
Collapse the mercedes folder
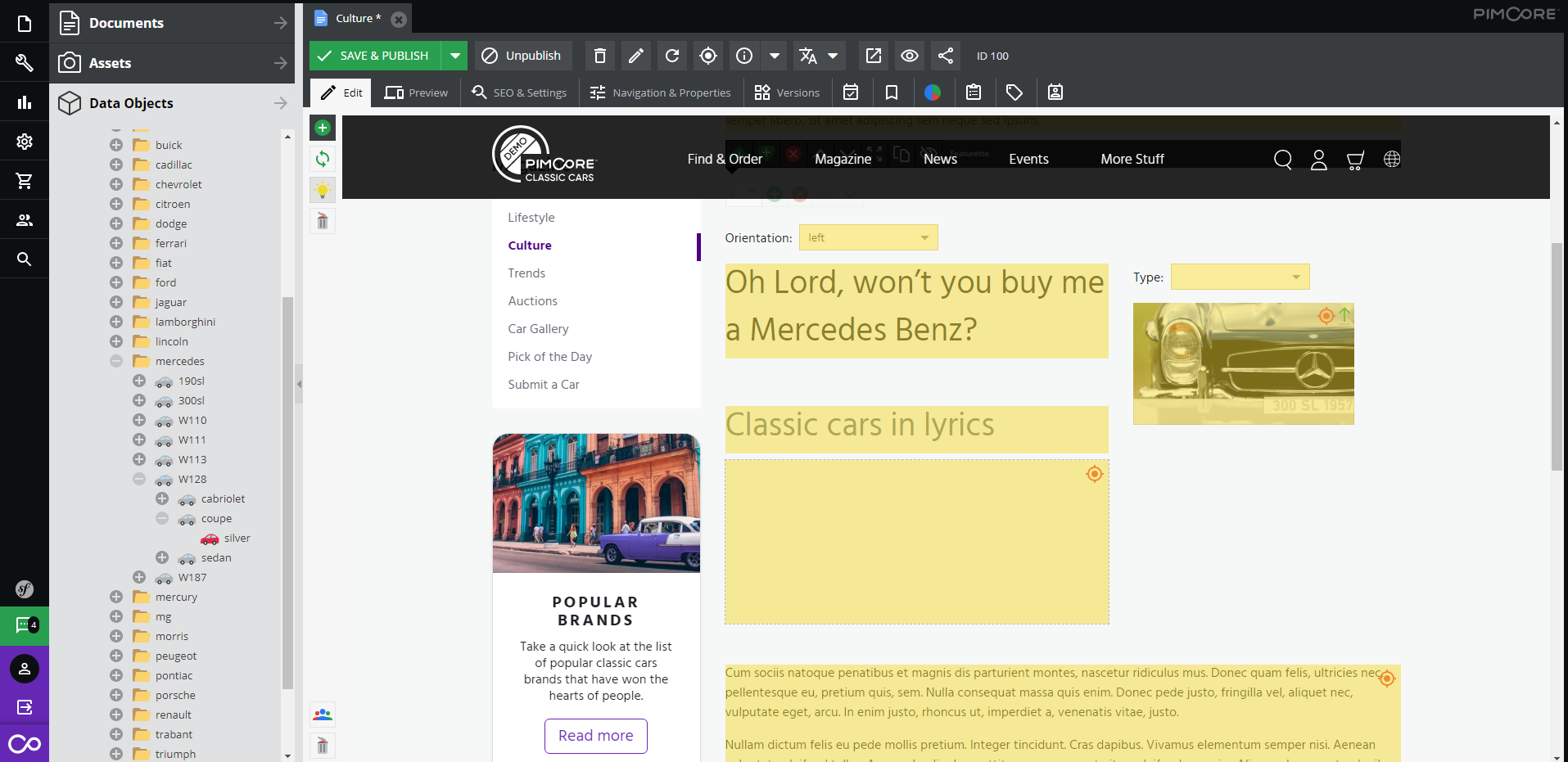[x=116, y=361]
